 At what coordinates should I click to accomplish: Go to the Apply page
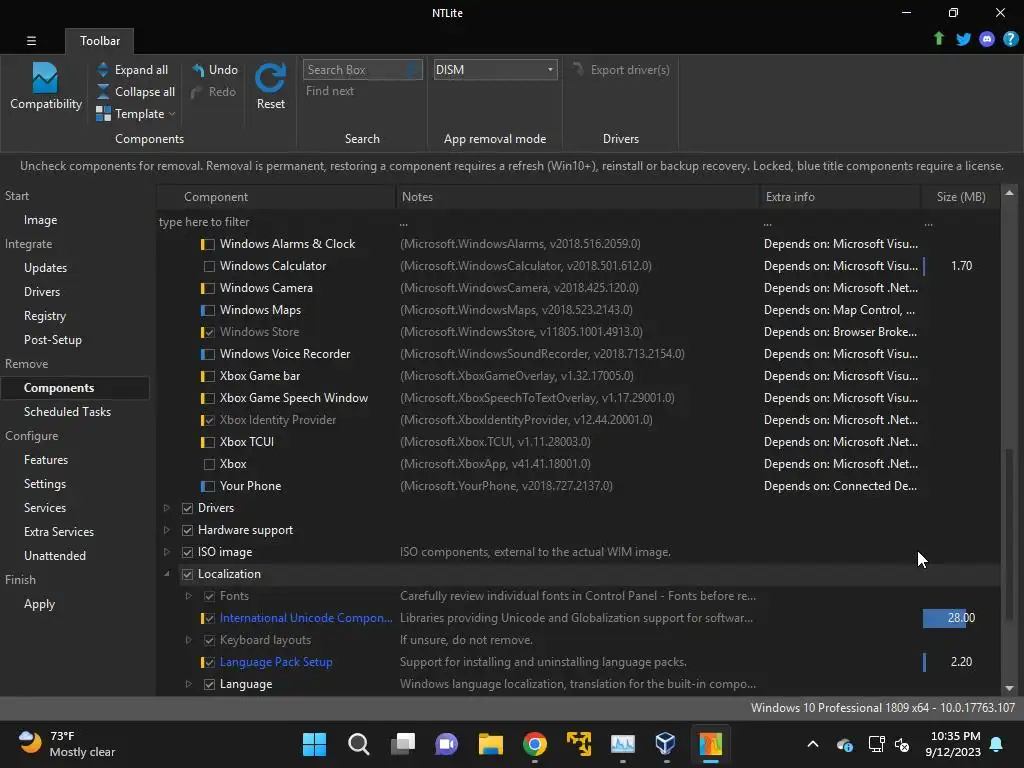[39, 604]
